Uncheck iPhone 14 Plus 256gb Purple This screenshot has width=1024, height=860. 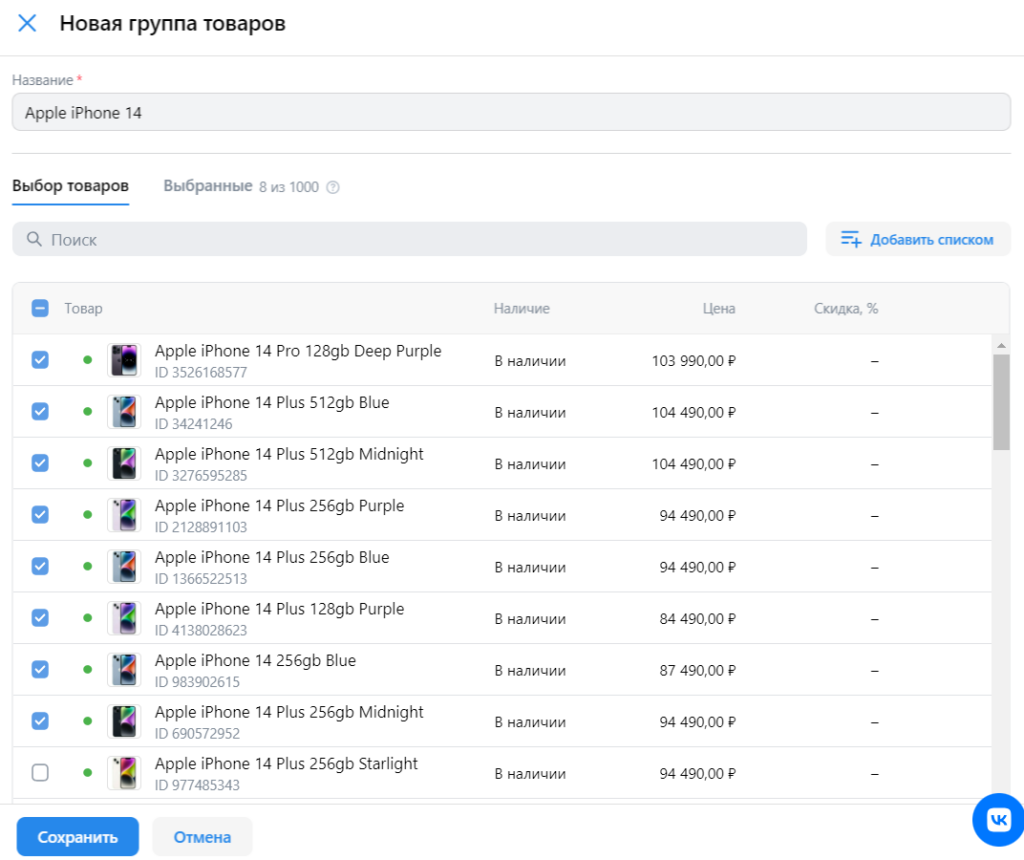coord(40,515)
